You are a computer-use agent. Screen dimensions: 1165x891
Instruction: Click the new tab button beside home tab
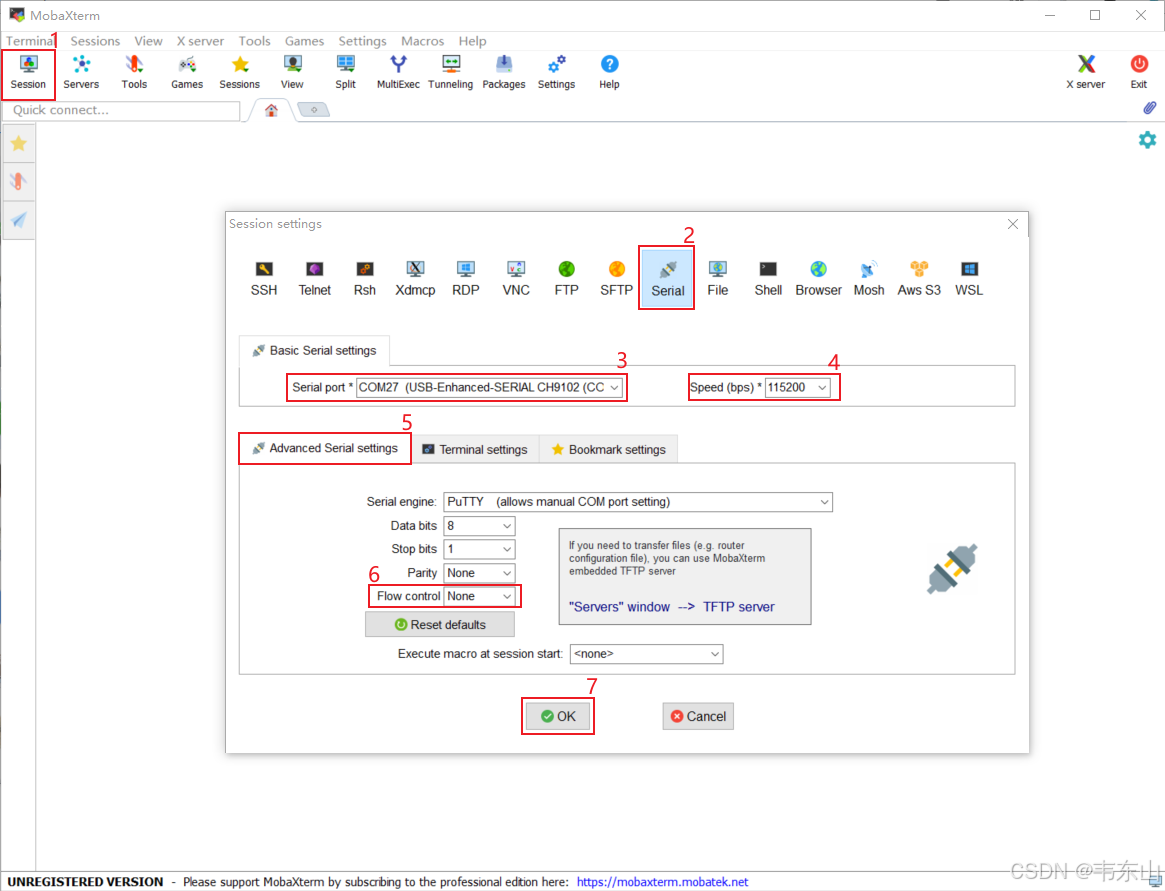[x=314, y=110]
